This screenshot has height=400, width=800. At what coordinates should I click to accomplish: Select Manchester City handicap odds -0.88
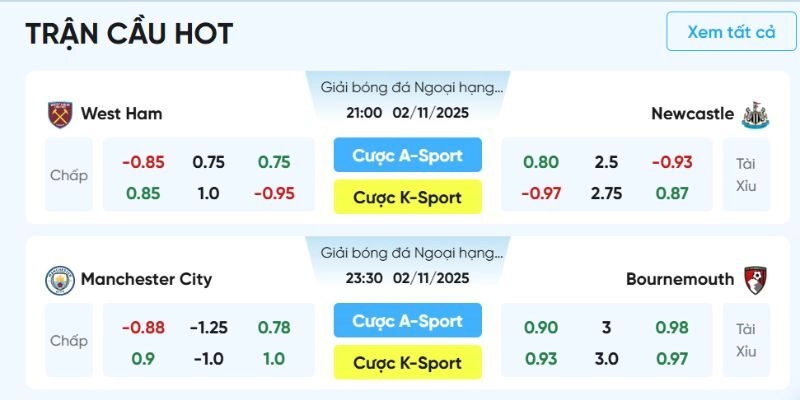(x=143, y=328)
